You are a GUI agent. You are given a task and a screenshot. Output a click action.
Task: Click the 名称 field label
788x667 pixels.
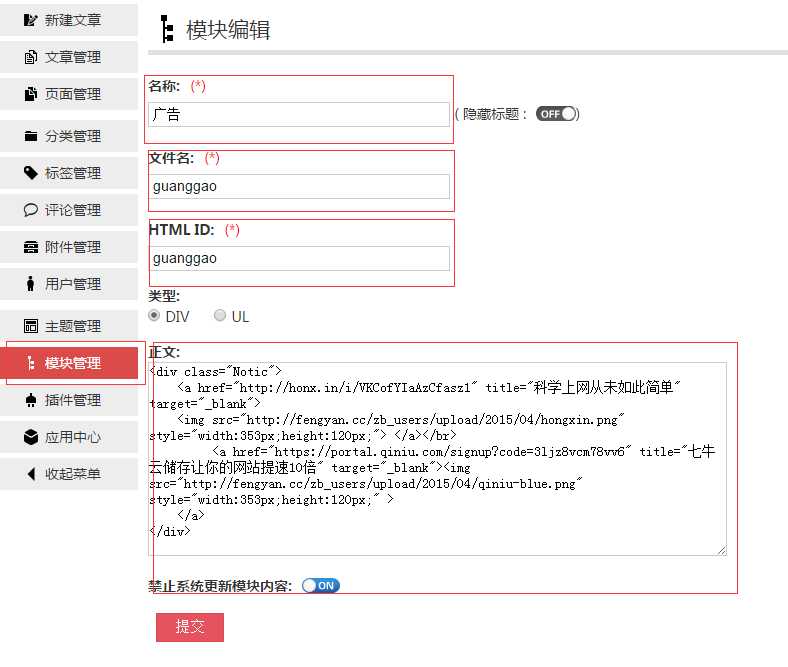pyautogui.click(x=164, y=86)
